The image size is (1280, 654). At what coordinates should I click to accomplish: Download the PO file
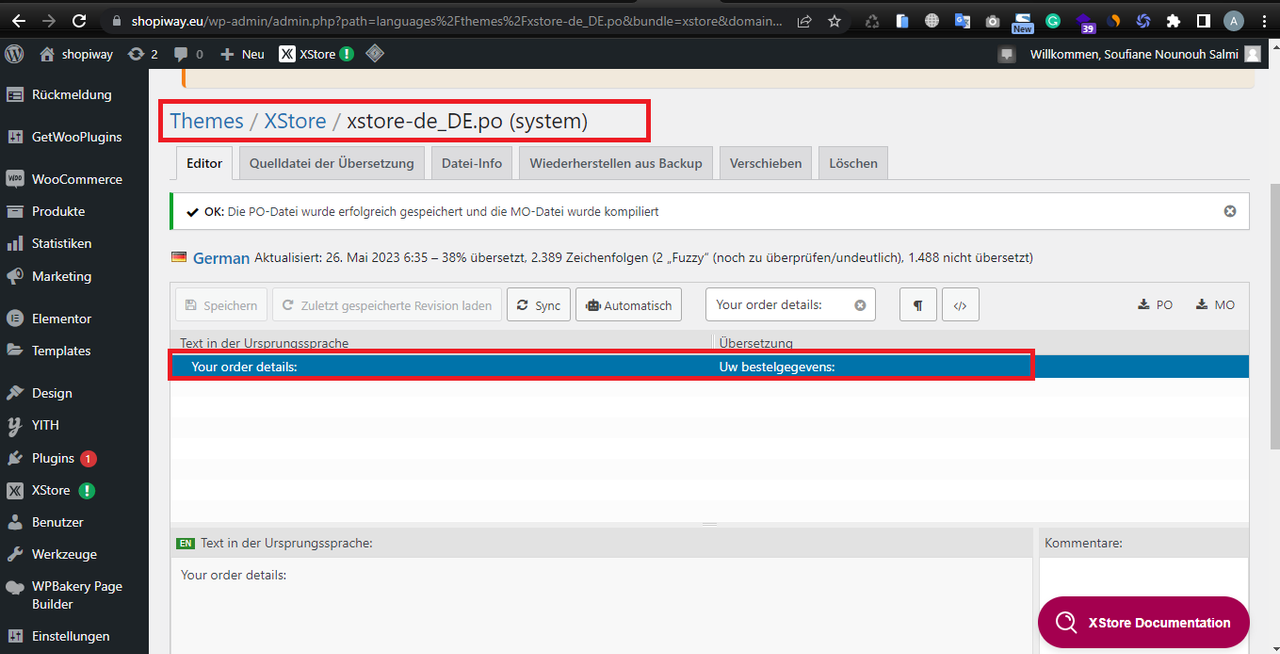click(1155, 305)
